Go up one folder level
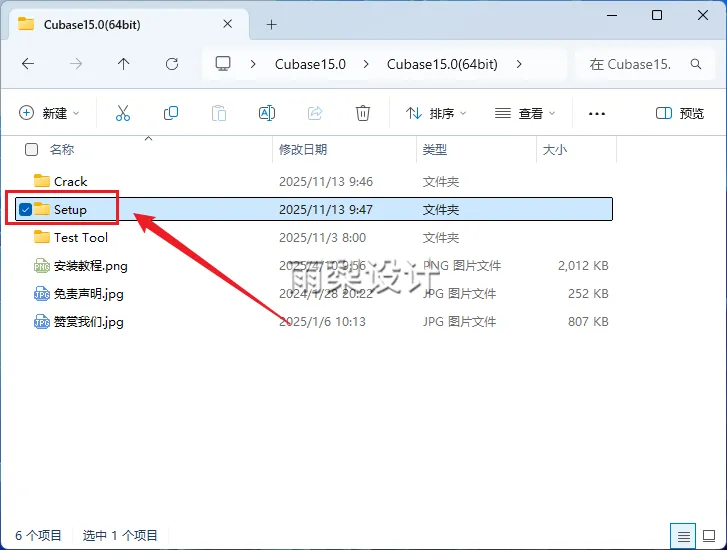727x550 pixels. pos(123,64)
